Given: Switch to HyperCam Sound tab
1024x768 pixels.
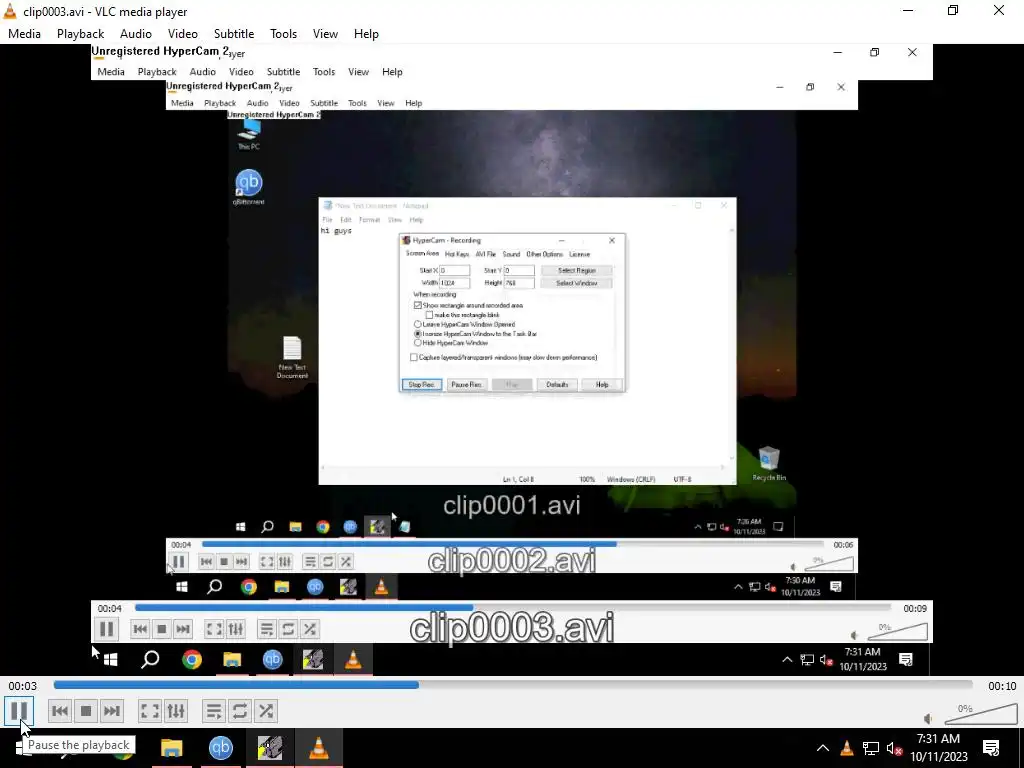Looking at the screenshot, I should pyautogui.click(x=511, y=254).
